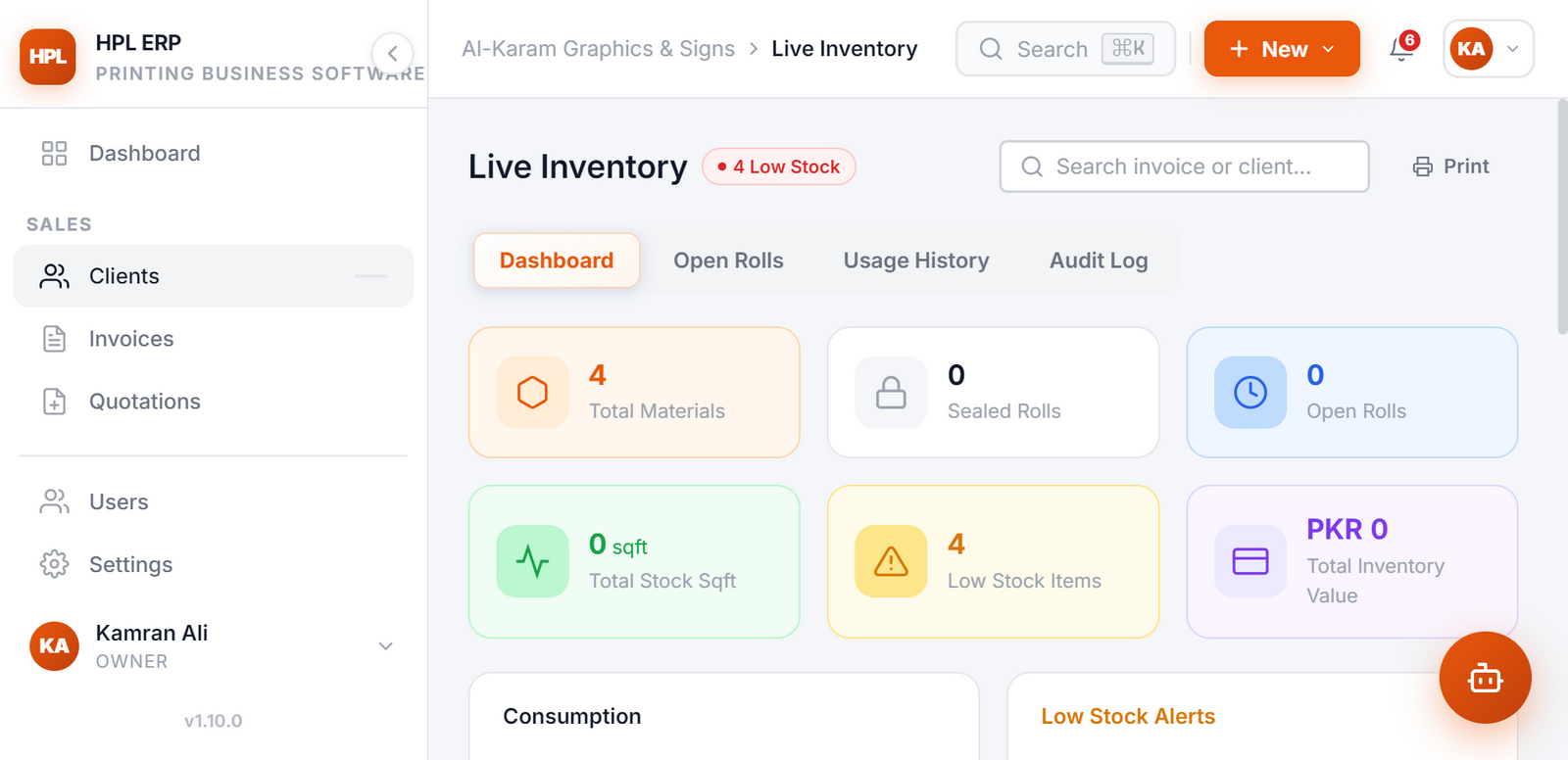Open Users in the sidebar

[213, 502]
